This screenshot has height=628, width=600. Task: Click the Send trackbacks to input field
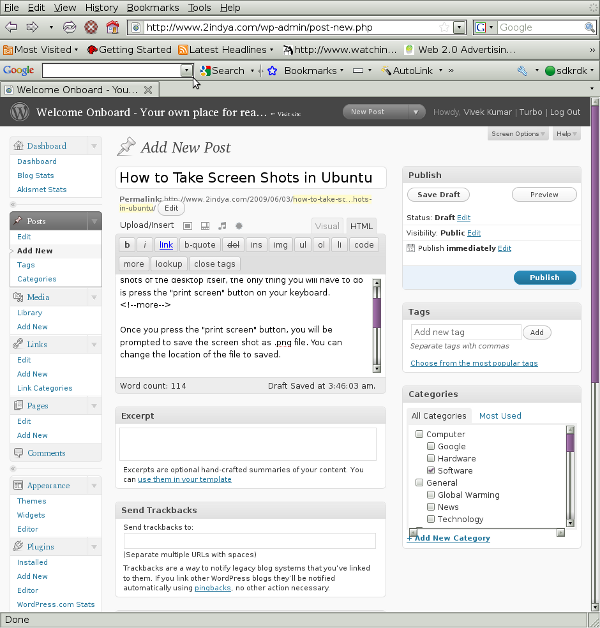[x=250, y=541]
